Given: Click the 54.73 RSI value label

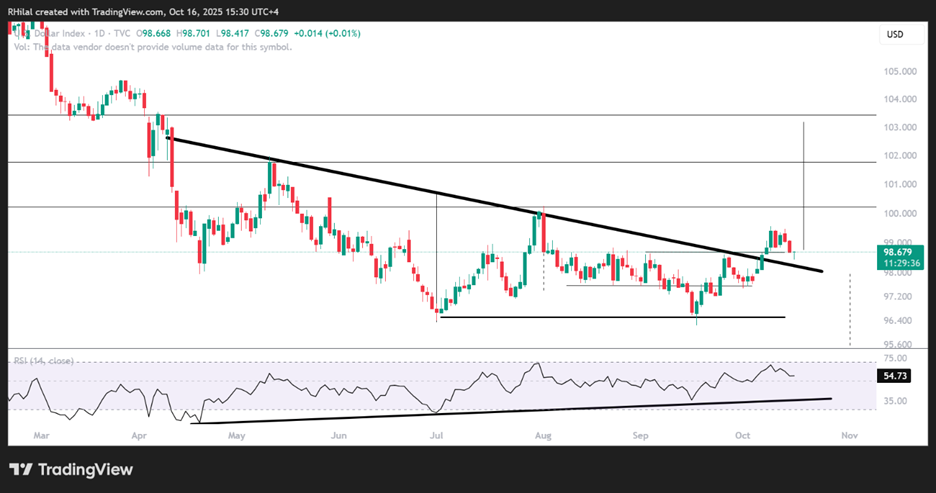Looking at the screenshot, I should point(893,376).
